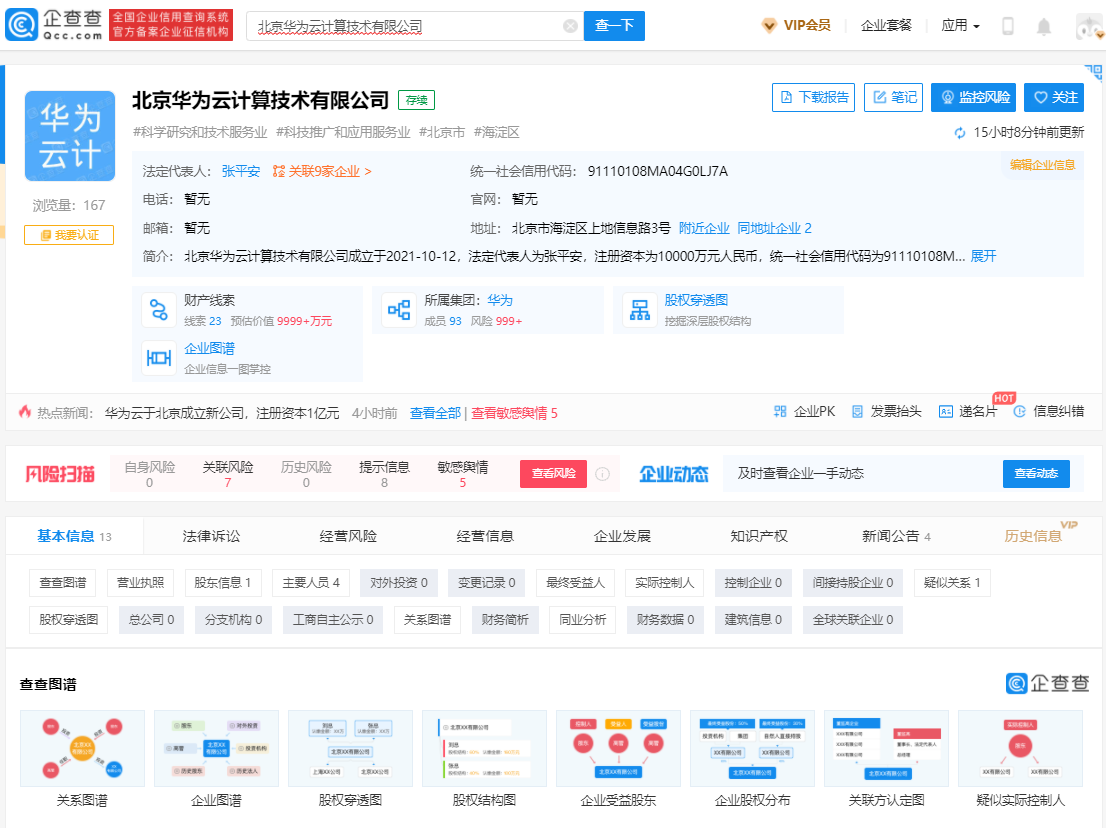Refresh the company data update icon
The image size is (1106, 828).
point(960,133)
